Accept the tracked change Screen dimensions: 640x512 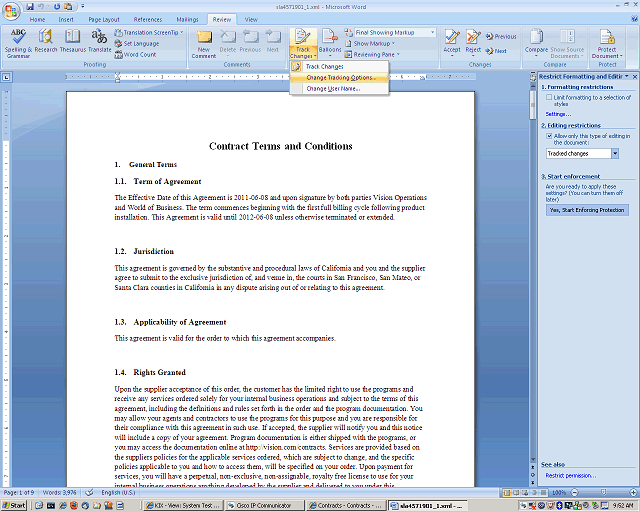click(452, 42)
